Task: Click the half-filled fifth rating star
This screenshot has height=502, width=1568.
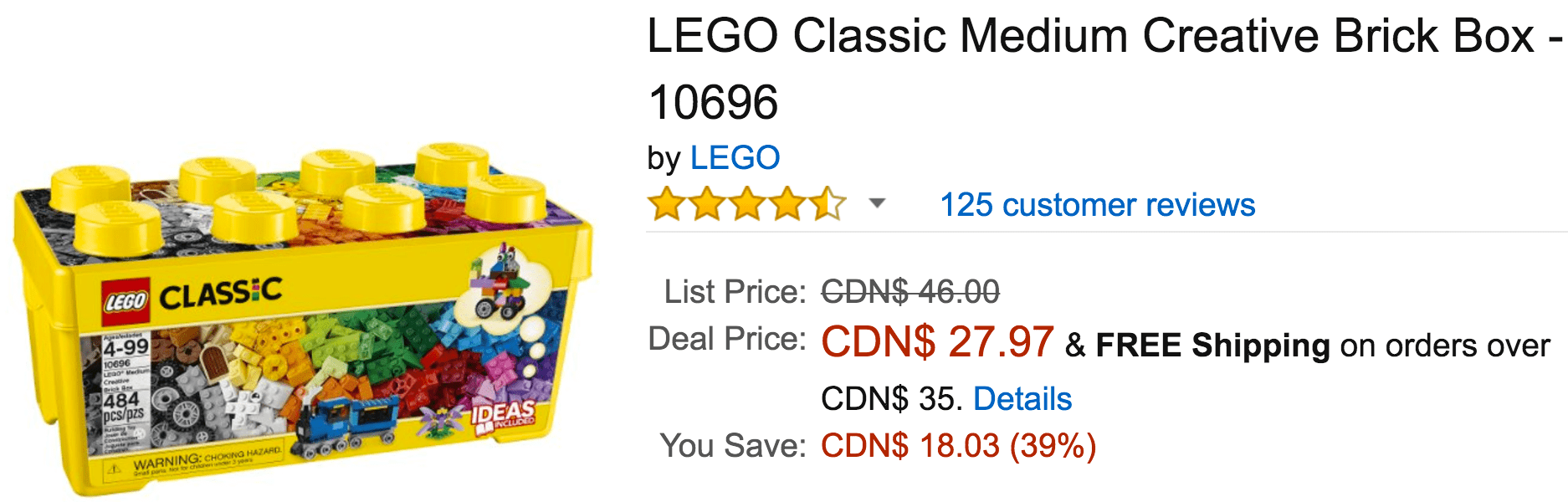Action: point(828,204)
